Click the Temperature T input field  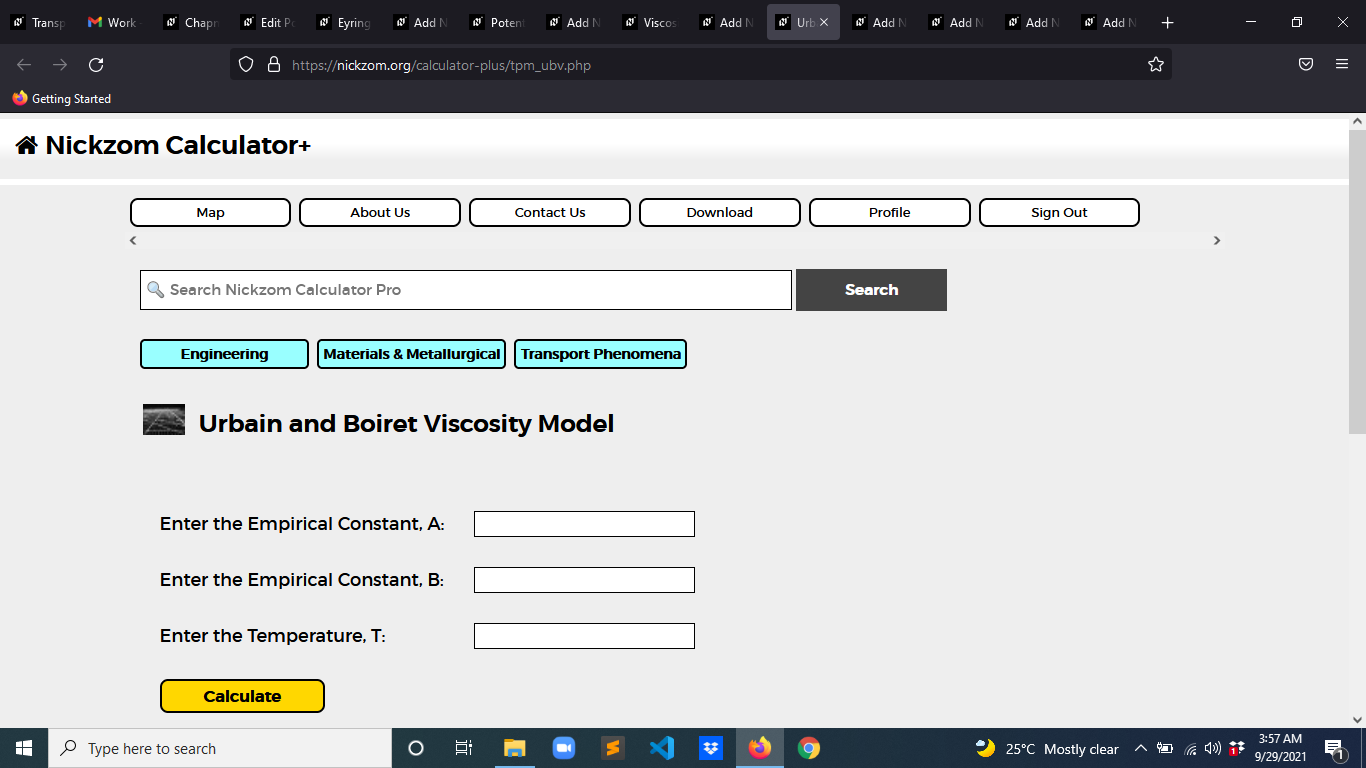[584, 636]
